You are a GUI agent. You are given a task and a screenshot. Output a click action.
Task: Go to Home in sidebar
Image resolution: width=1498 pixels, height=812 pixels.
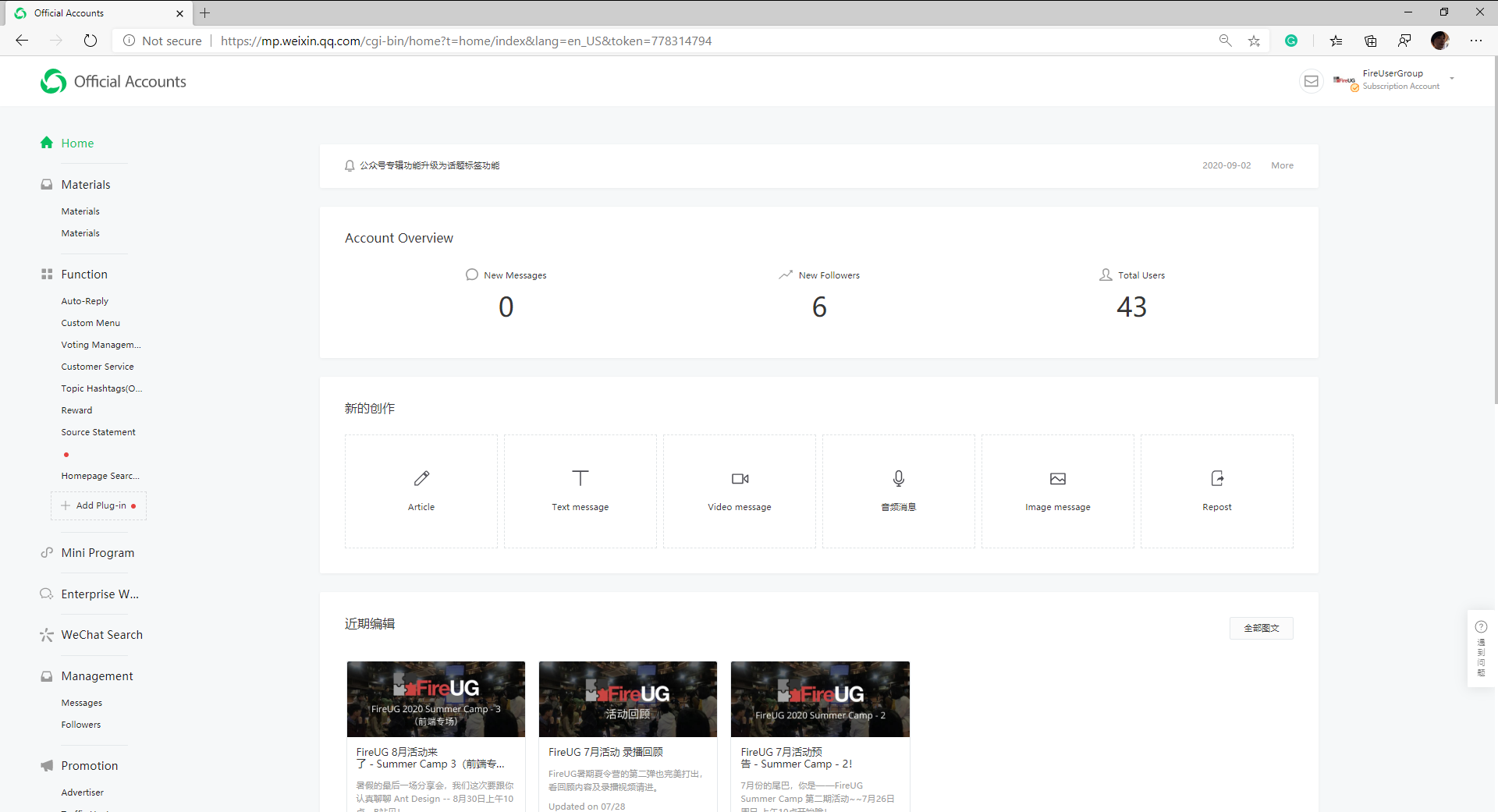(77, 144)
